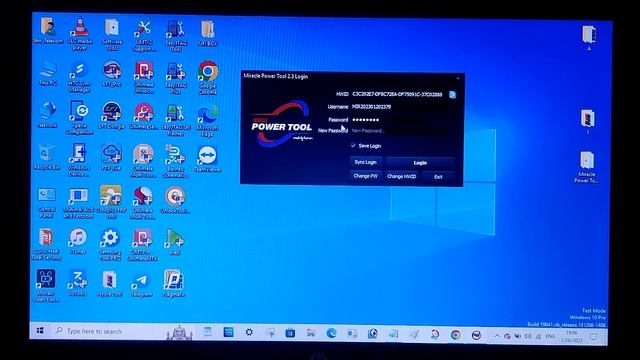Viewport: 640px width, 360px height.
Task: Select the Google Chrome desktop icon
Action: point(208,78)
